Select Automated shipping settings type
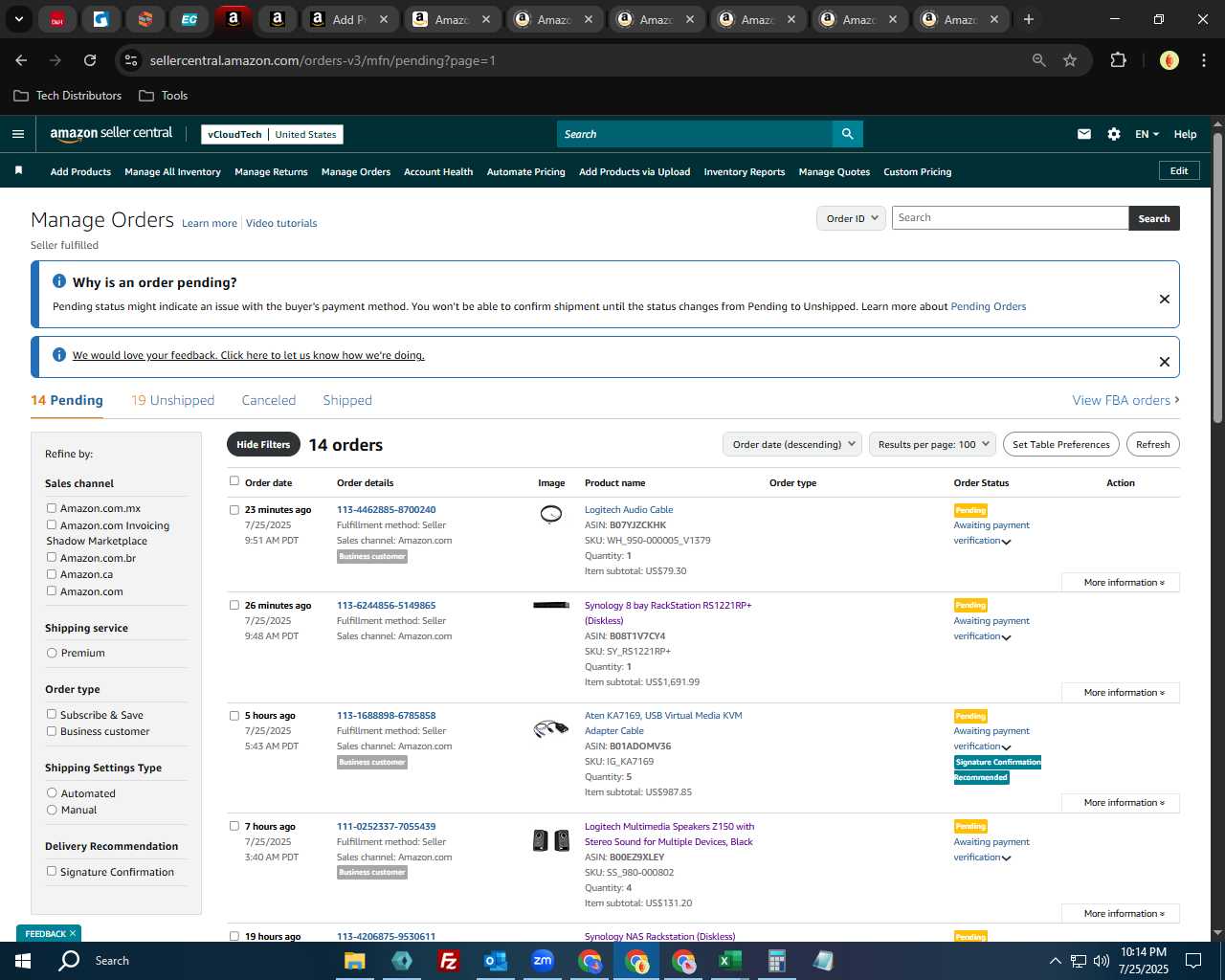This screenshot has width=1225, height=980. click(52, 792)
